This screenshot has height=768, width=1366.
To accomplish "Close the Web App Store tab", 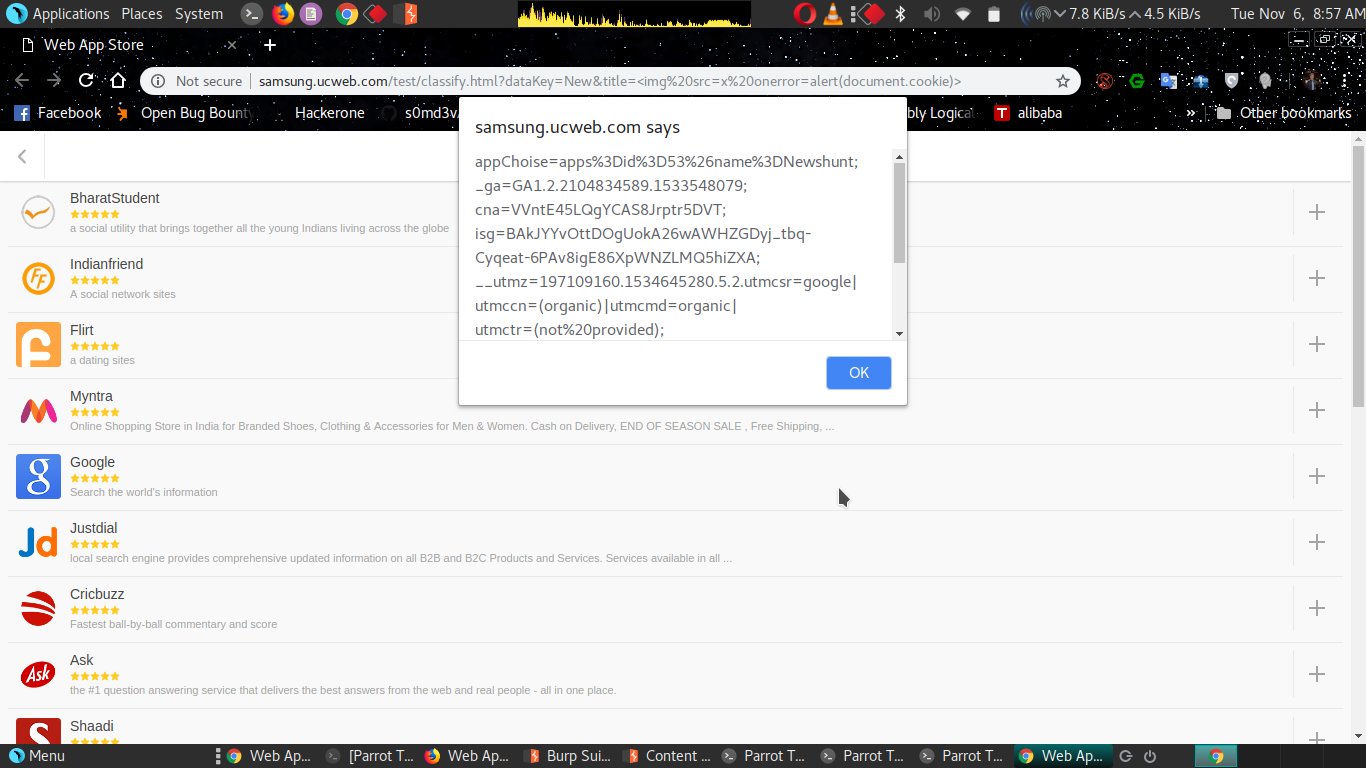I will pos(232,45).
